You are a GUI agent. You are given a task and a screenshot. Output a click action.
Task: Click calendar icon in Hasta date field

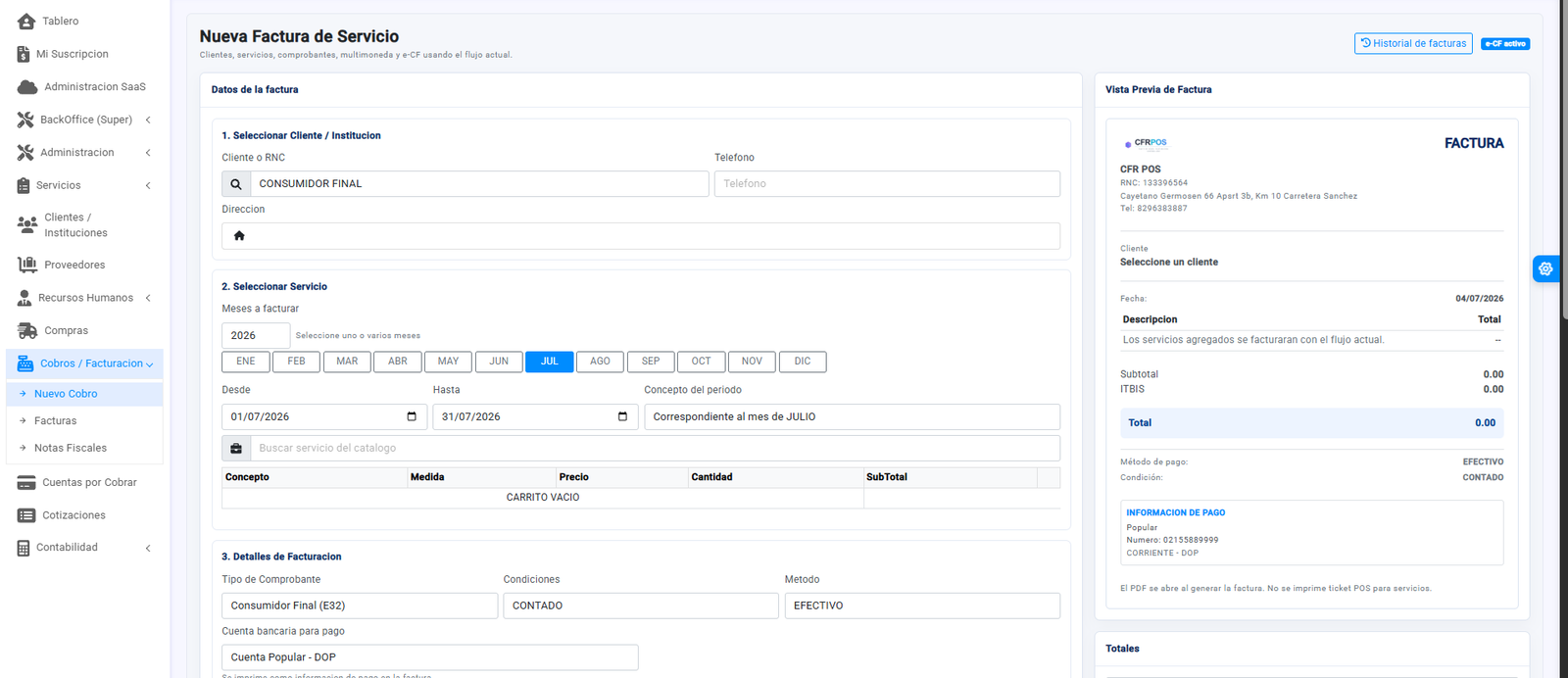click(x=622, y=416)
